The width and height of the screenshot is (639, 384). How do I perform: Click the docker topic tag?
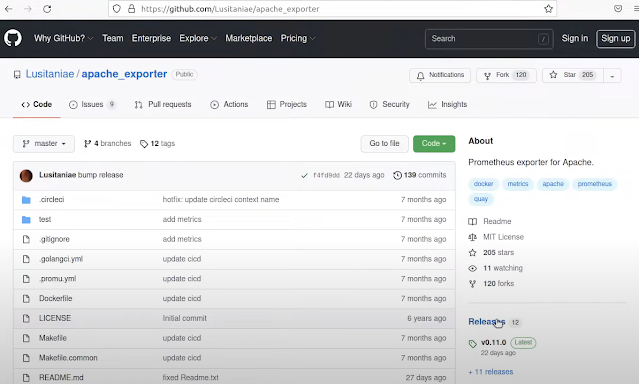pos(483,184)
